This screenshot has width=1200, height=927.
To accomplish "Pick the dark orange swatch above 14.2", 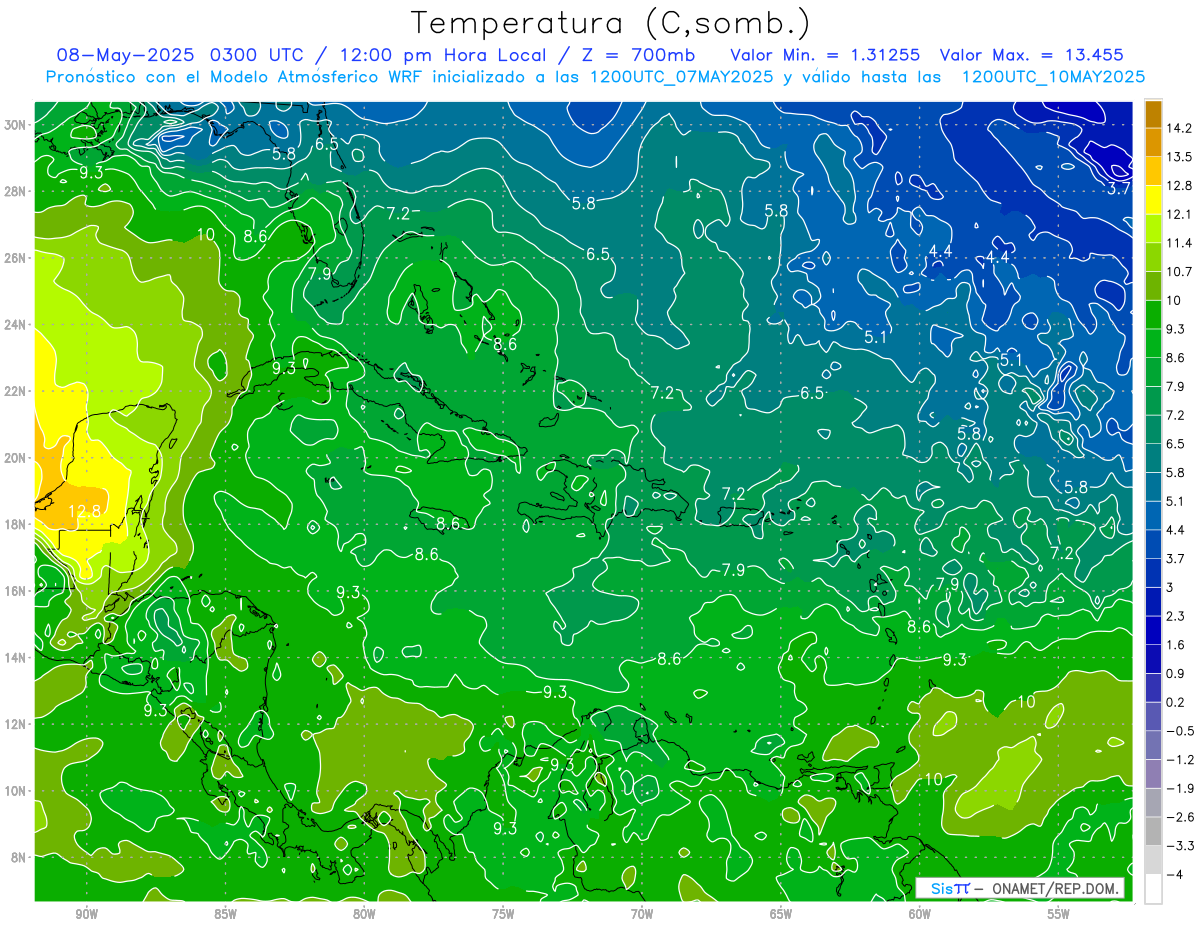I will [1153, 113].
